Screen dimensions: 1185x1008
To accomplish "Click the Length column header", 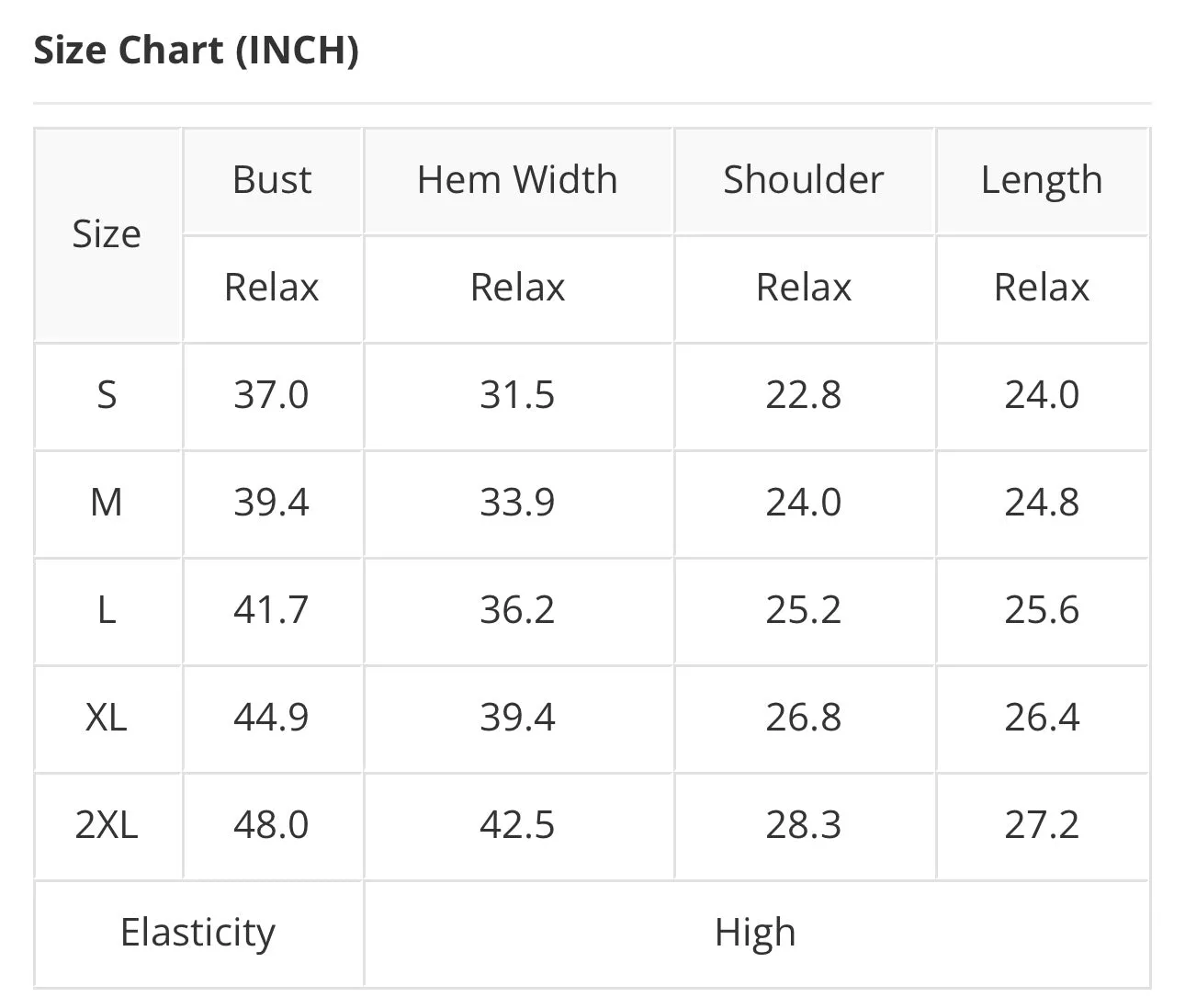I will coord(1041,181).
